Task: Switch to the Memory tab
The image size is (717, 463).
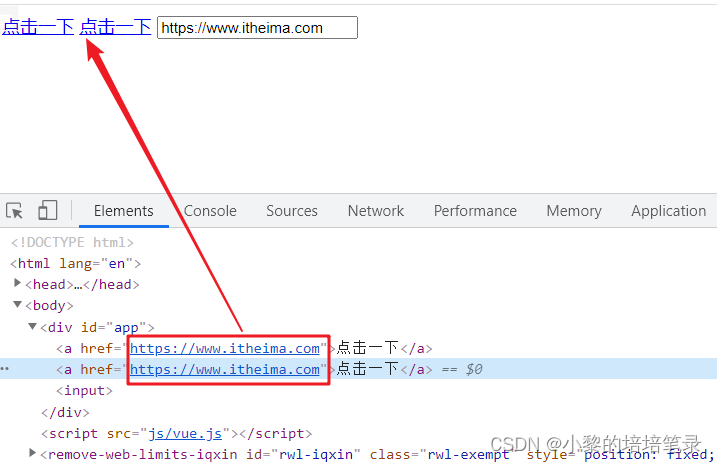Action: [574, 211]
